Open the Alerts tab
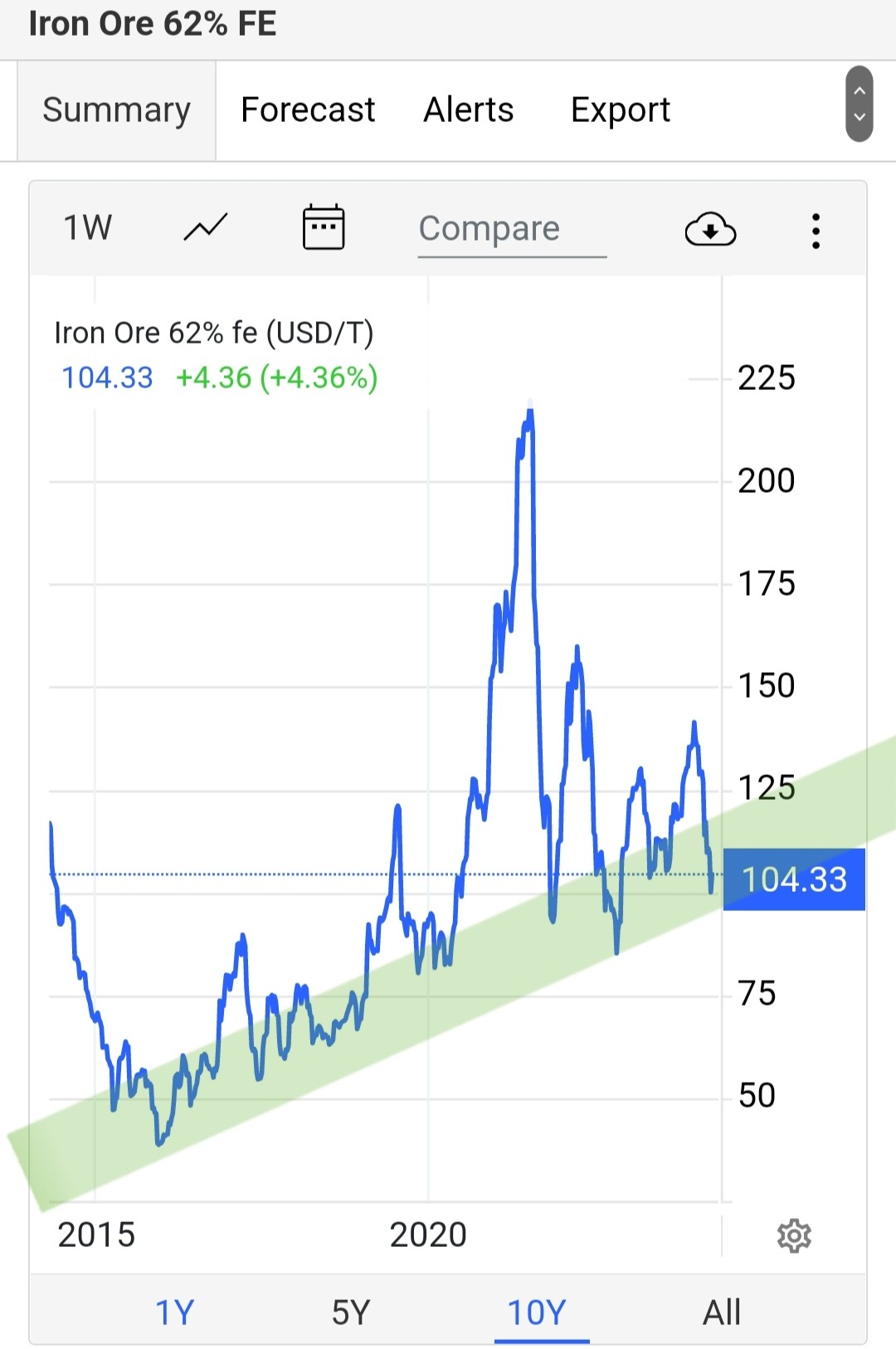Screen dimensions: 896x1349 [x=469, y=110]
